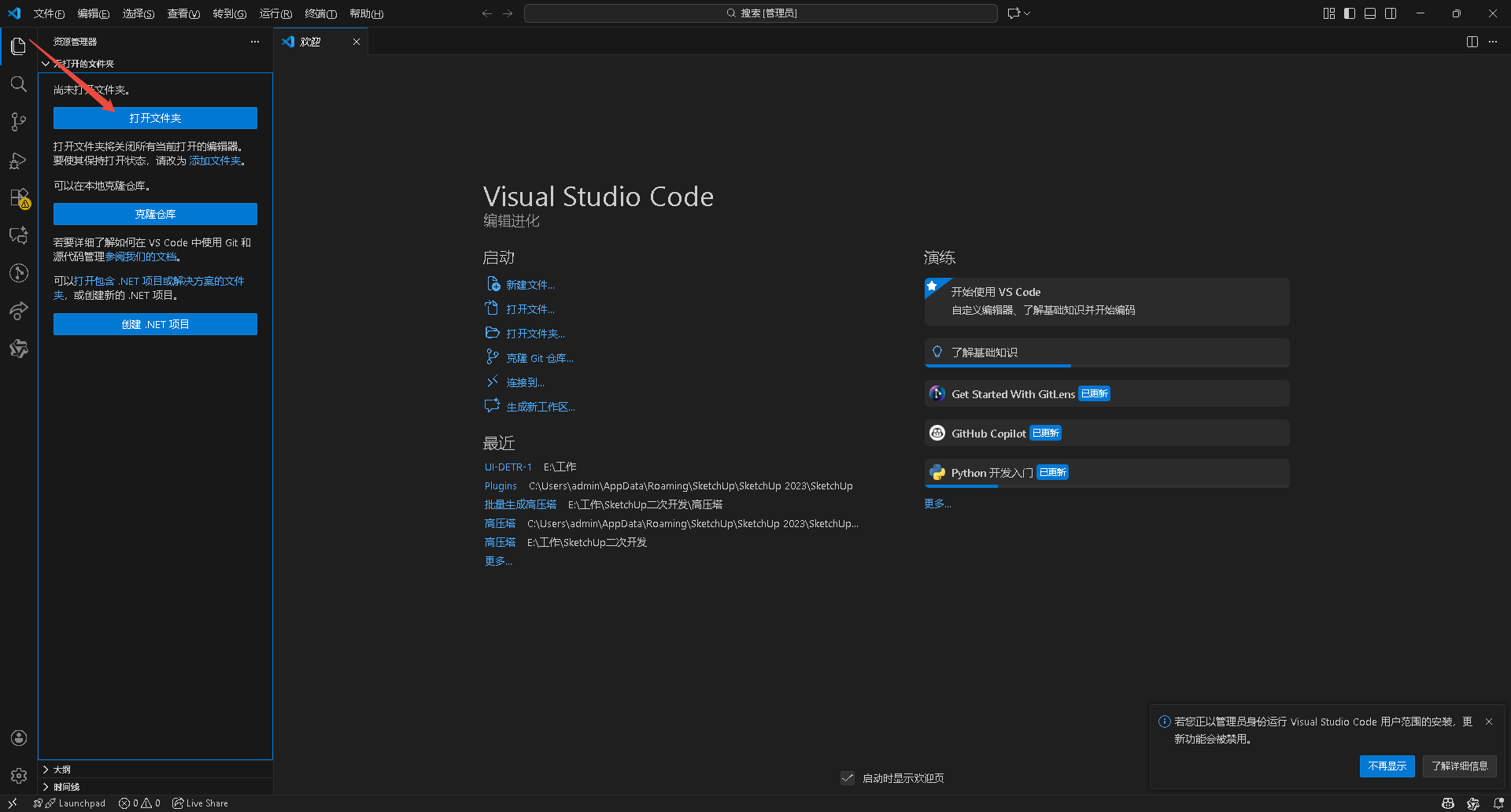Open the chat icon in activity bar
Viewport: 1511px width, 812px height.
point(18,235)
